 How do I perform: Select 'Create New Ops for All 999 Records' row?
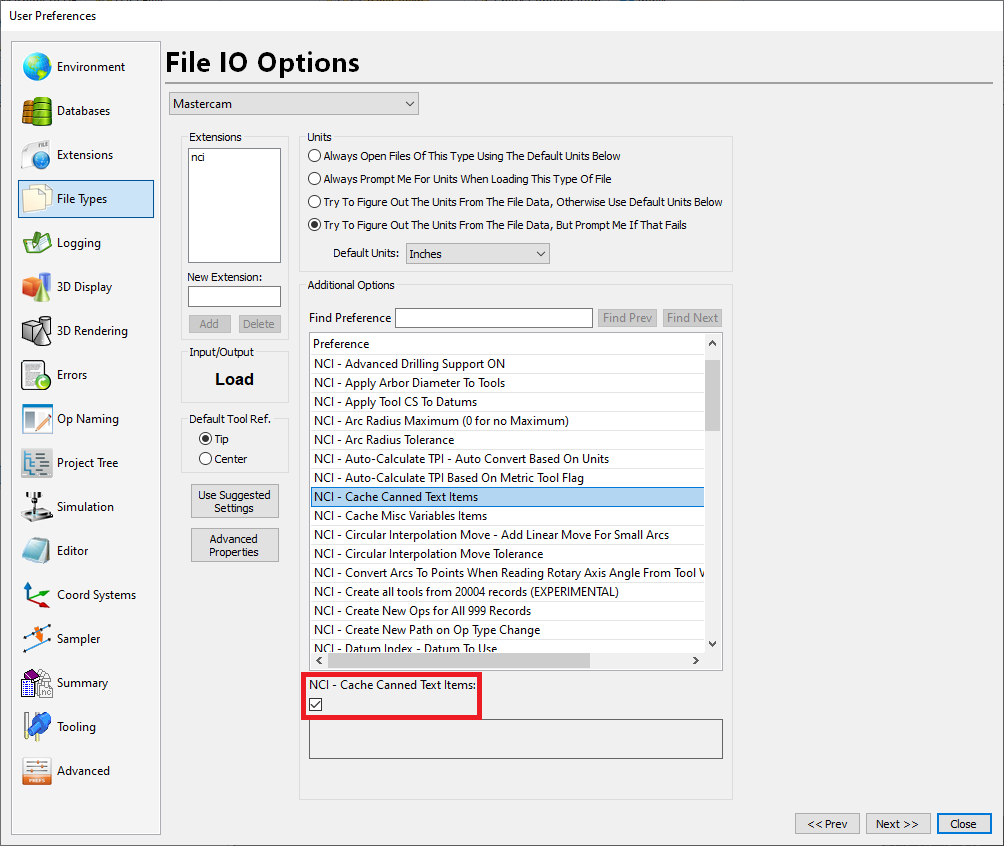pyautogui.click(x=507, y=611)
